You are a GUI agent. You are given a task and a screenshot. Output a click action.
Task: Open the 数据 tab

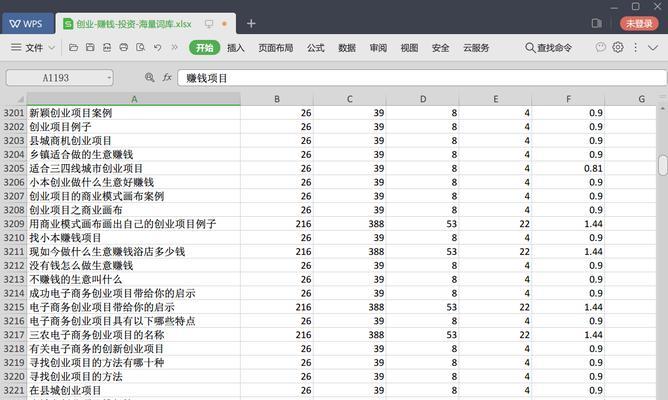[x=347, y=48]
